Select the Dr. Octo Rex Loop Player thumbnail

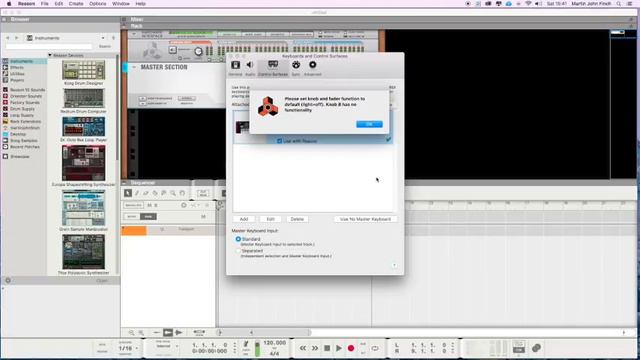(x=83, y=127)
